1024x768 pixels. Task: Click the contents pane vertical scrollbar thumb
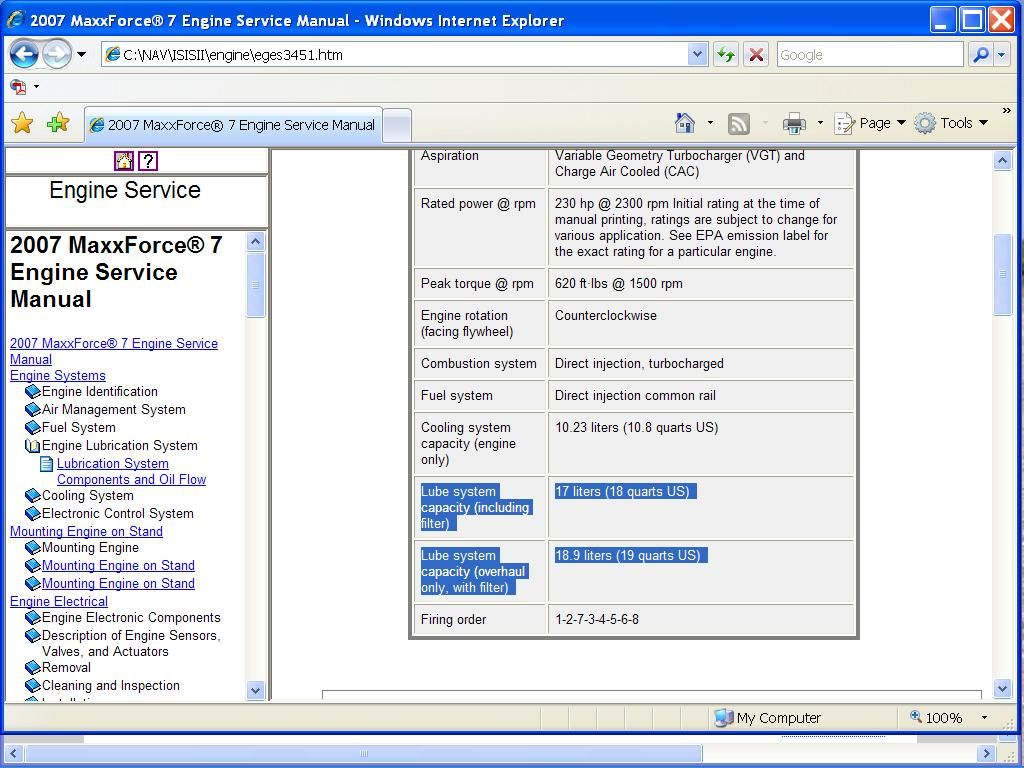pos(255,285)
